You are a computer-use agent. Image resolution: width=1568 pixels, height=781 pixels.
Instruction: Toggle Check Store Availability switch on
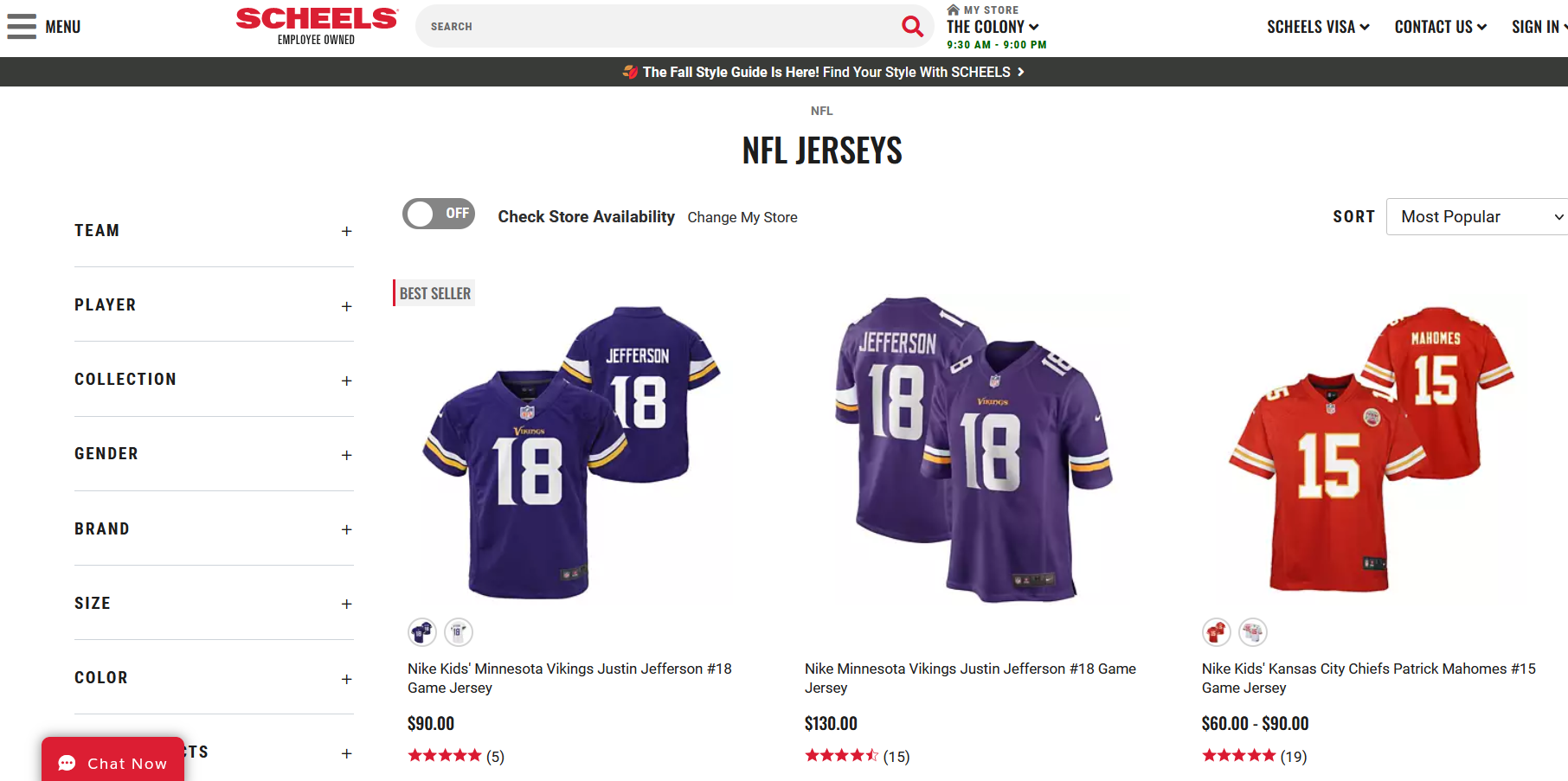tap(439, 214)
